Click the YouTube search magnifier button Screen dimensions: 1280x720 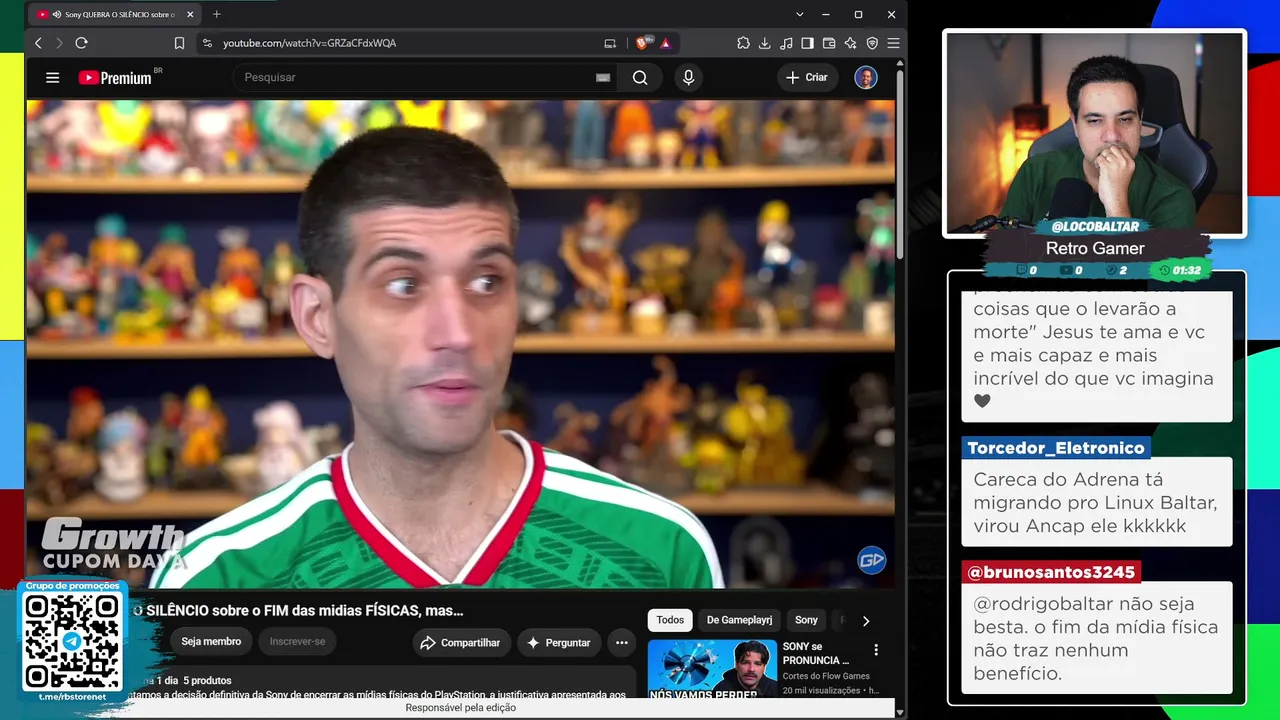click(x=640, y=78)
